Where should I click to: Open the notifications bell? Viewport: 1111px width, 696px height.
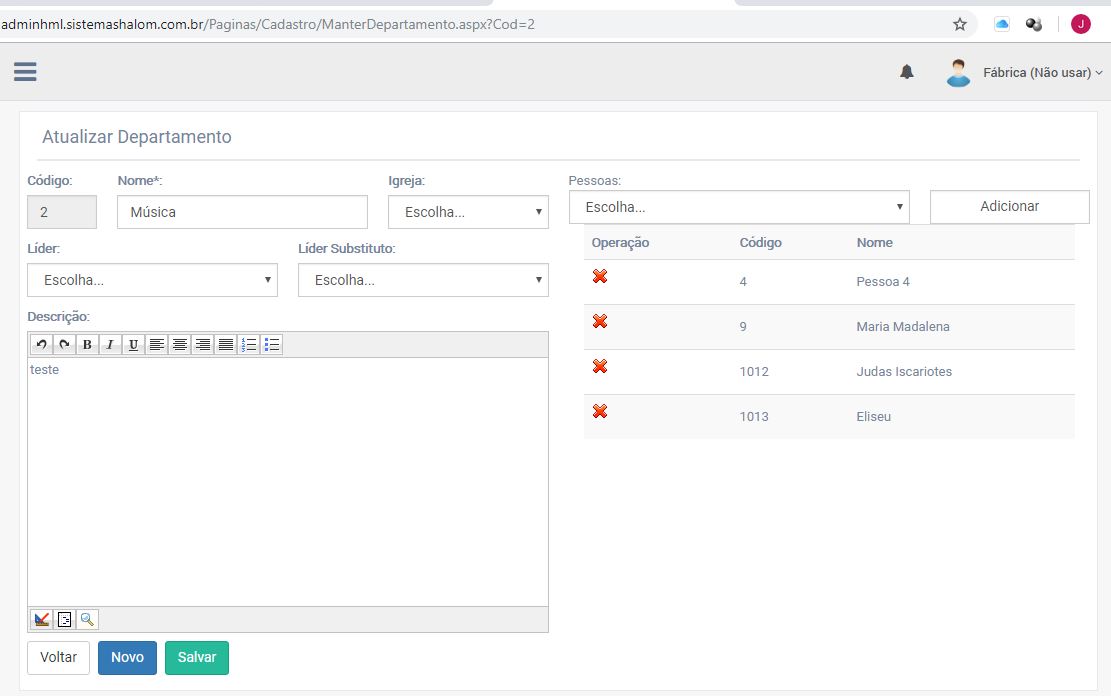(x=907, y=72)
